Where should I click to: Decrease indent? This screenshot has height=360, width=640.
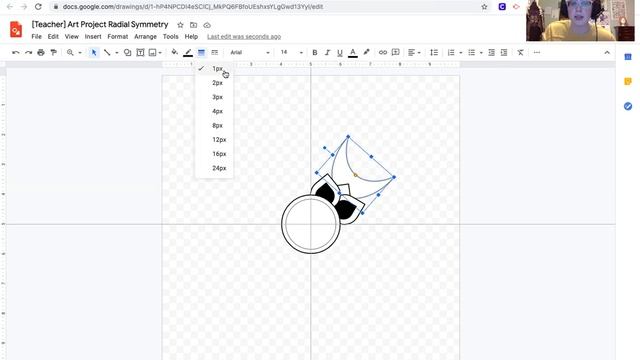pos(491,53)
